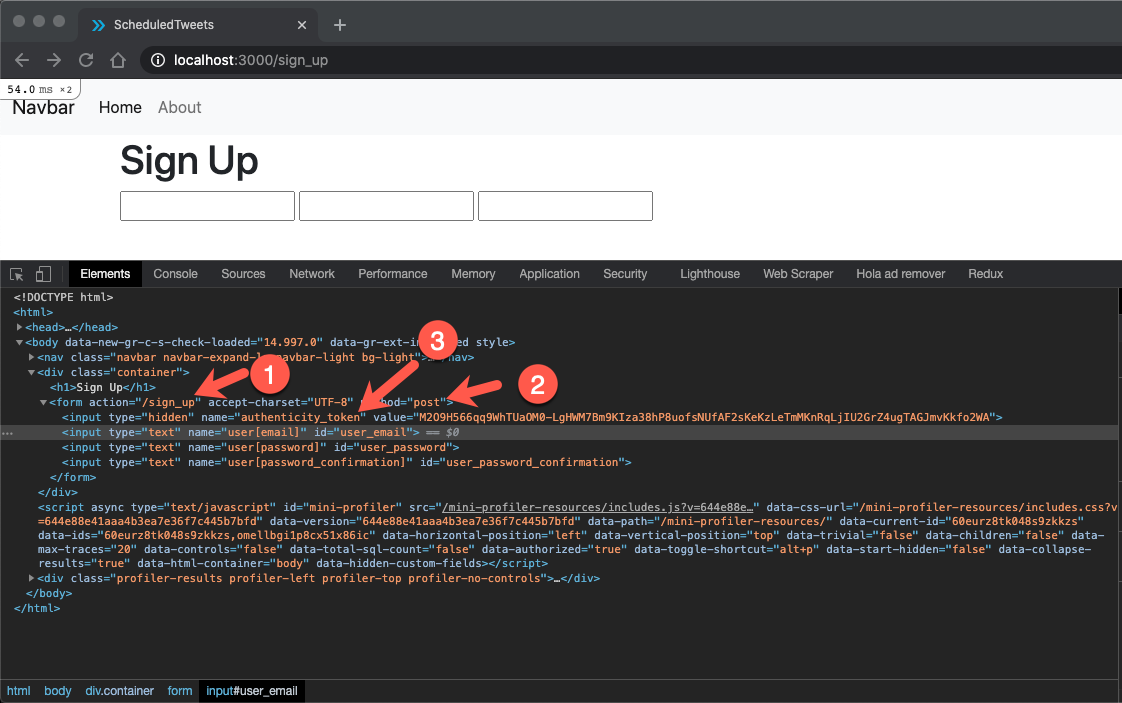The width and height of the screenshot is (1122, 703).
Task: Click the browser back arrow
Action: [22, 60]
